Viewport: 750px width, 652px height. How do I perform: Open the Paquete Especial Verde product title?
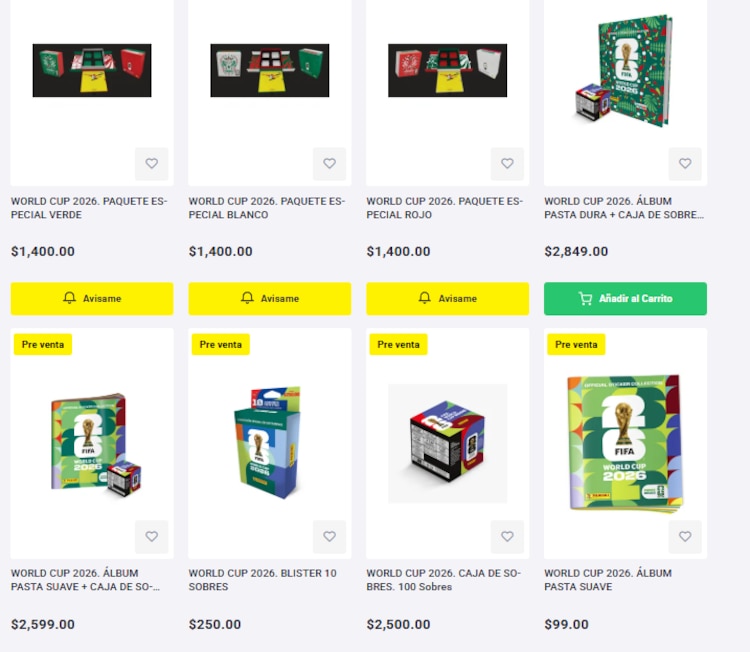coord(89,208)
